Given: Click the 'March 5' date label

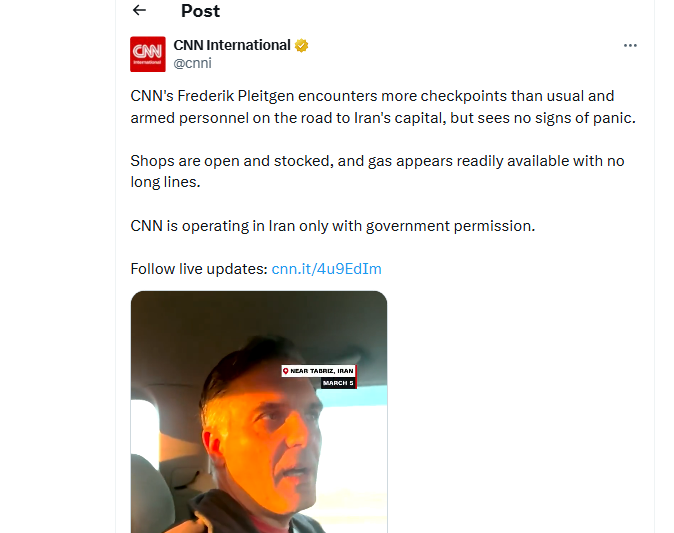Looking at the screenshot, I should point(338,383).
